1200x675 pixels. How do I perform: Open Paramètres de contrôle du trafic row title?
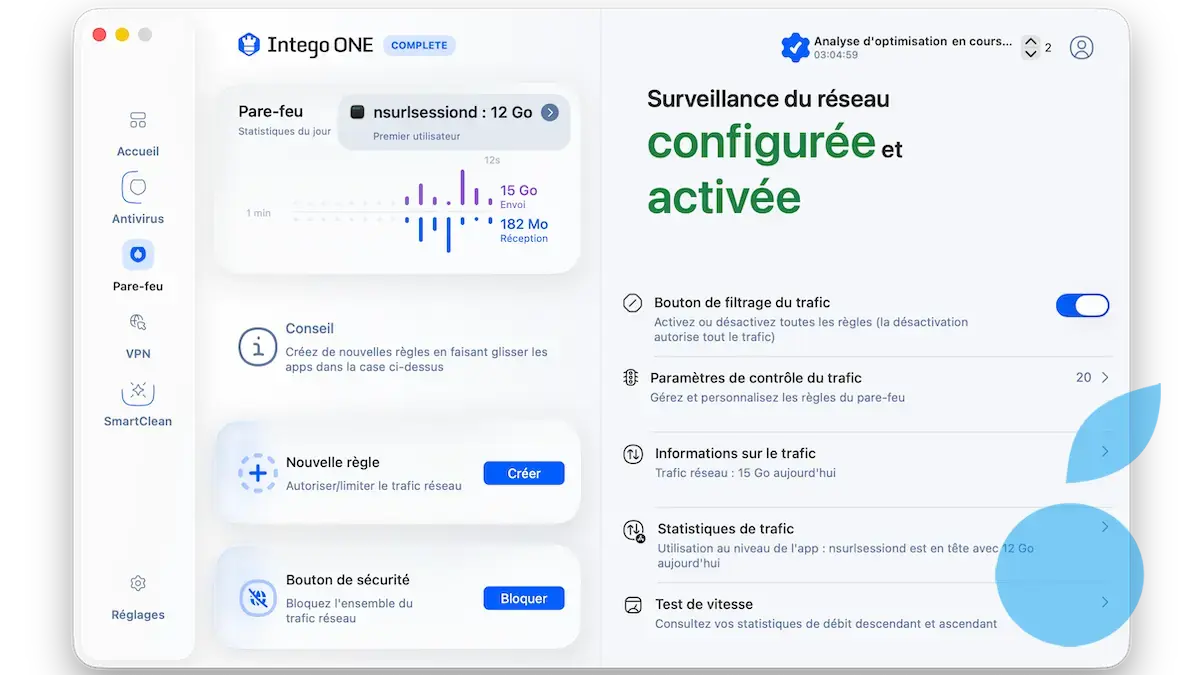(x=756, y=378)
